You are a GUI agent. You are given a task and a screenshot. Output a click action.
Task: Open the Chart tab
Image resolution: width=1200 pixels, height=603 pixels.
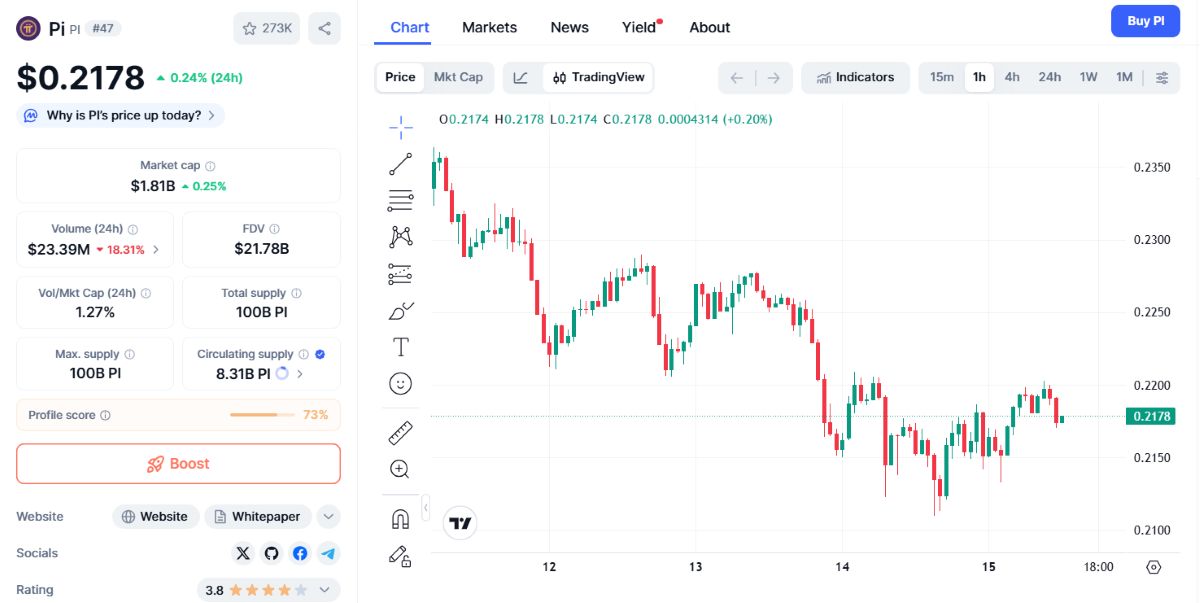coord(410,27)
